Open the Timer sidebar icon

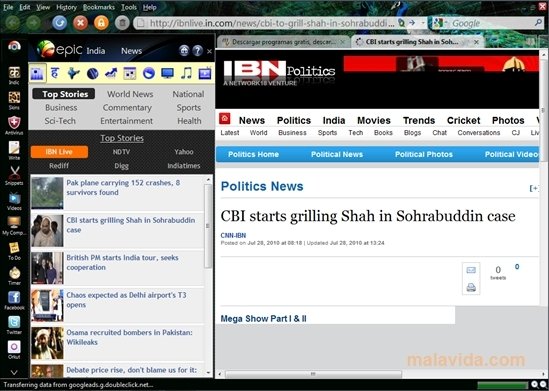[x=14, y=276]
